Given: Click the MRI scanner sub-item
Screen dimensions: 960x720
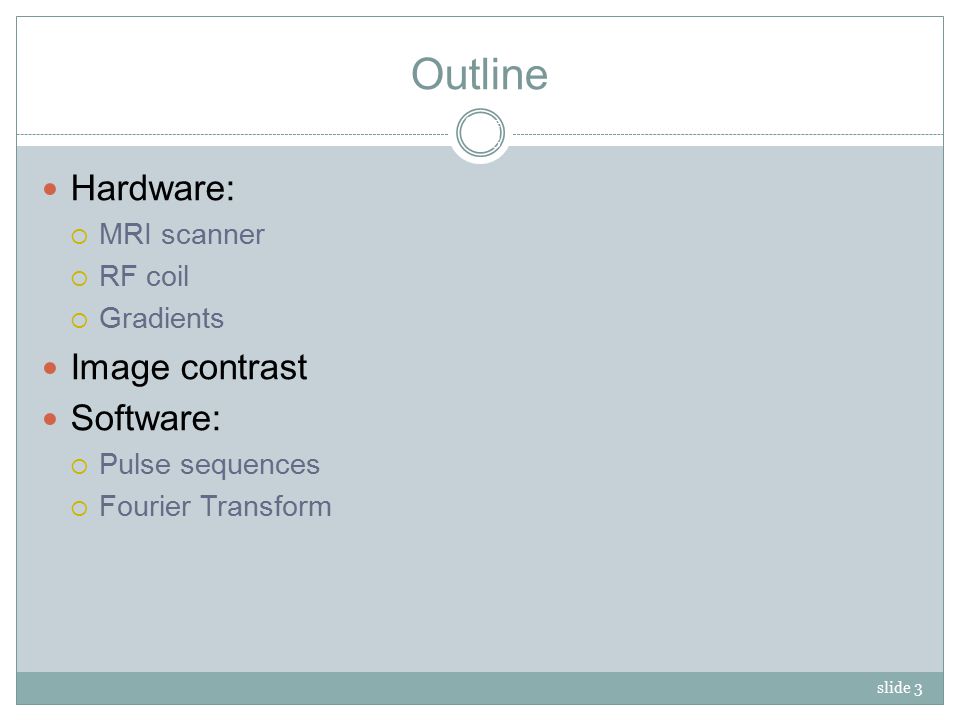Looking at the screenshot, I should [182, 234].
